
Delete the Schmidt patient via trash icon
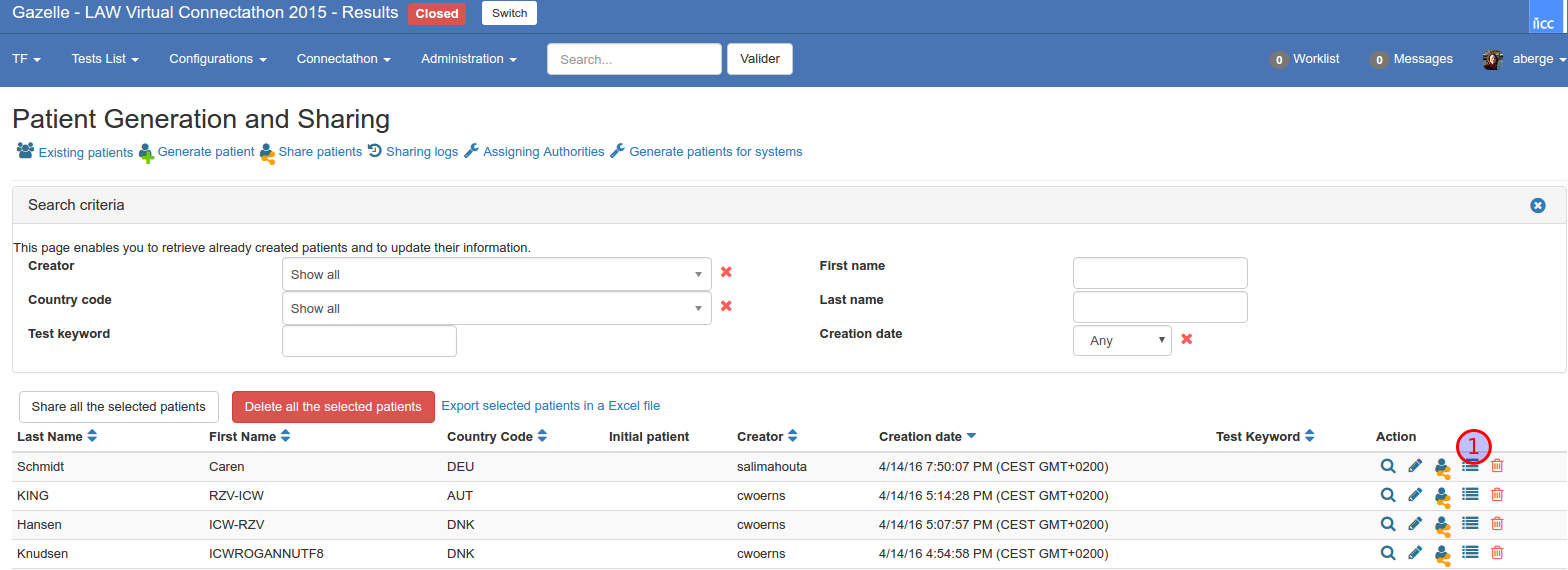click(1497, 466)
